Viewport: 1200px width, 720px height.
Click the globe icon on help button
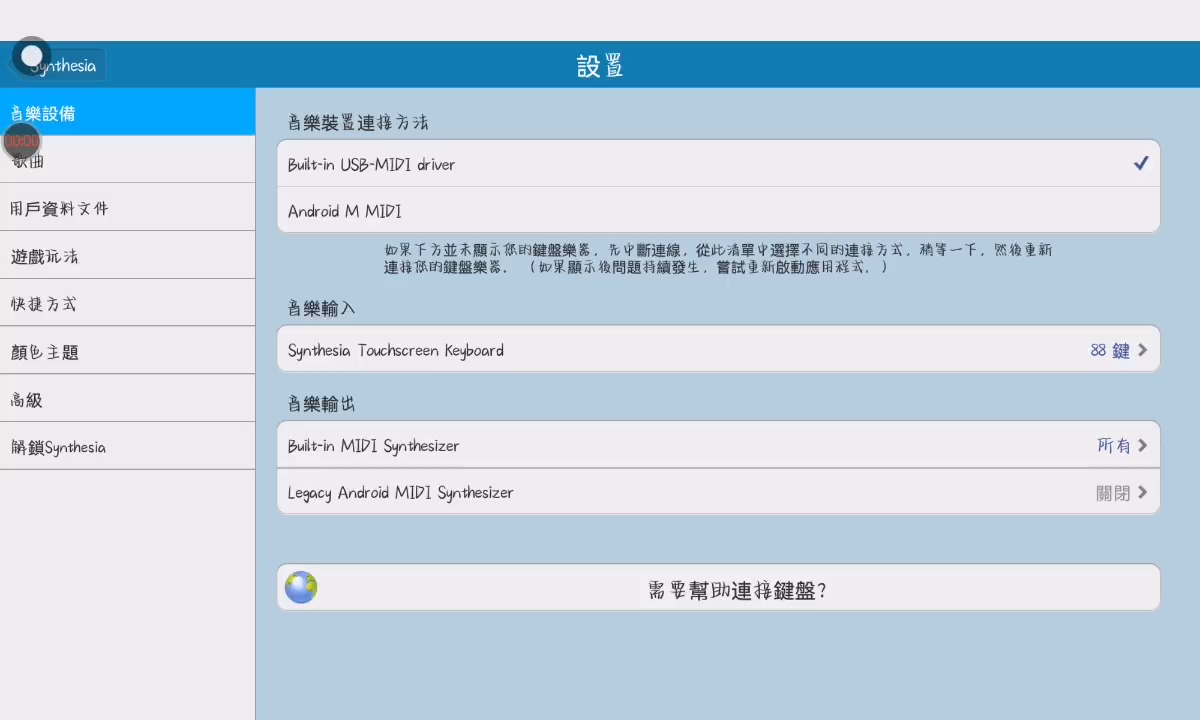[x=301, y=587]
